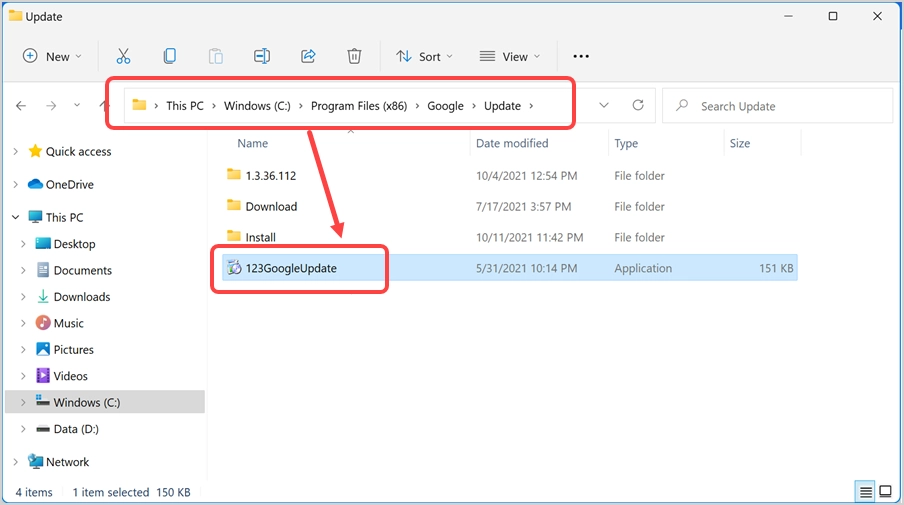
Task: Expand chevron after Update in breadcrumb
Action: [531, 105]
